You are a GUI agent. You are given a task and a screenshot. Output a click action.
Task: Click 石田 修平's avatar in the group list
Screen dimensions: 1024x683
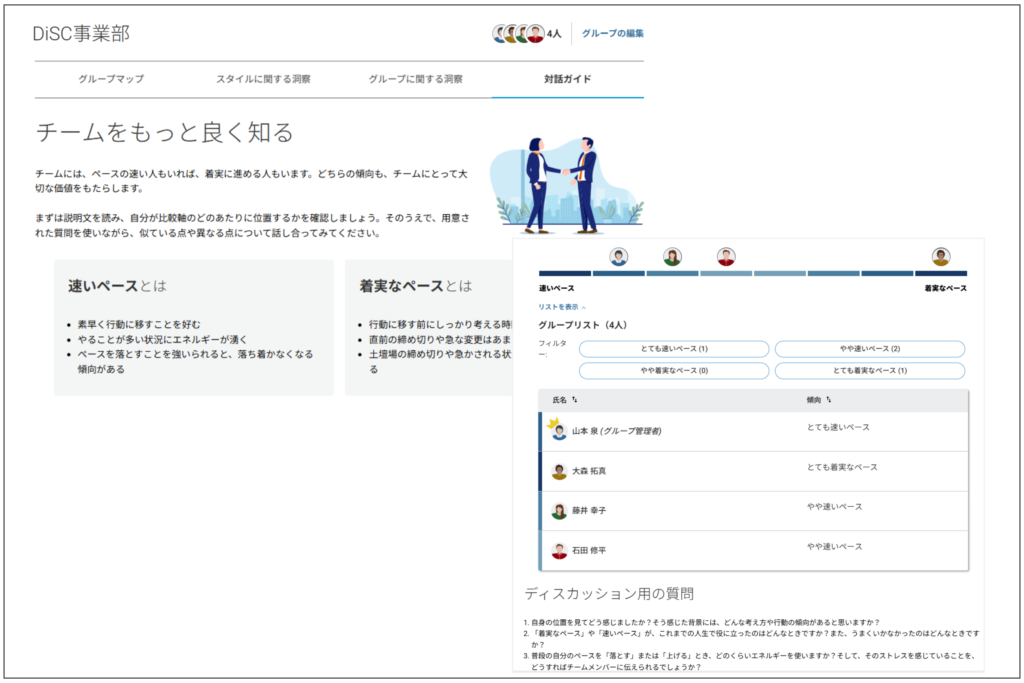(x=559, y=551)
